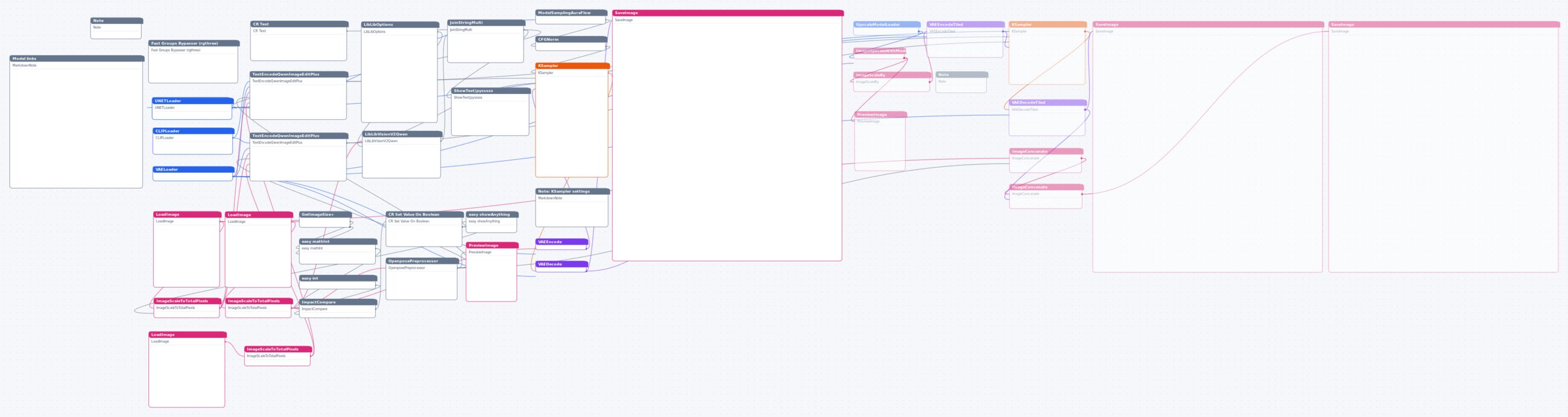The width and height of the screenshot is (1568, 417).
Task: Pick the OpenposePreprocessor node title
Action: point(422,262)
